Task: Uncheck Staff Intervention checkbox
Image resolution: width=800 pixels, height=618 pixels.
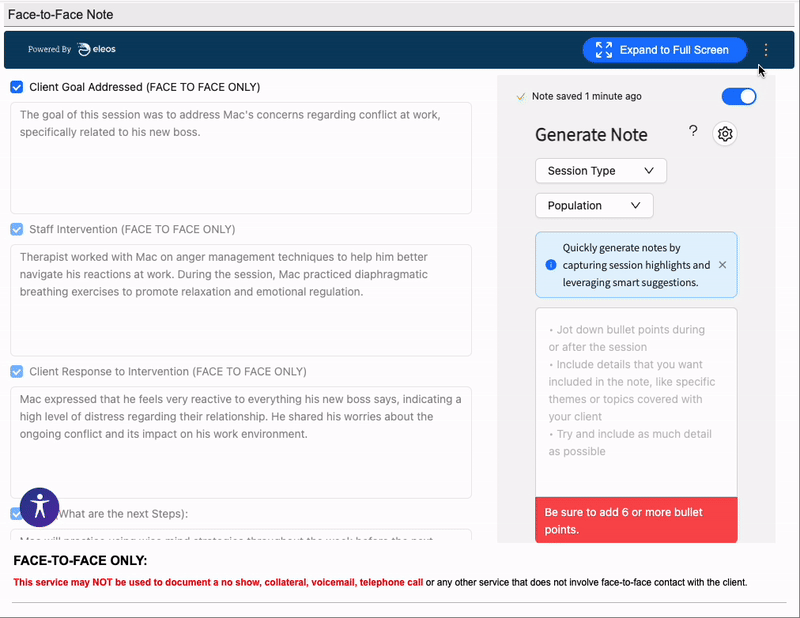Action: [x=17, y=230]
